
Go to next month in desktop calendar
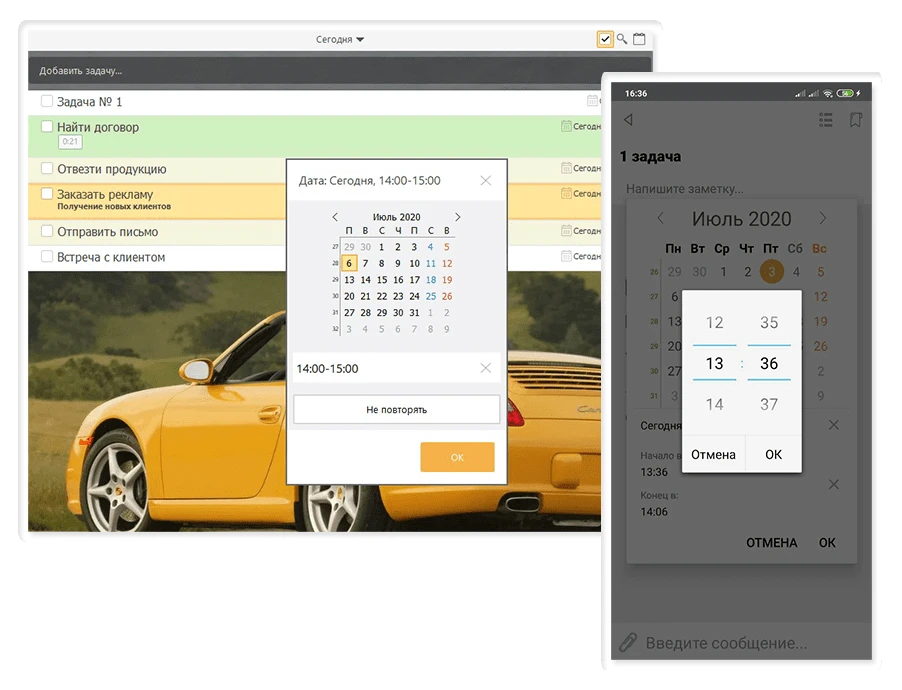[458, 217]
